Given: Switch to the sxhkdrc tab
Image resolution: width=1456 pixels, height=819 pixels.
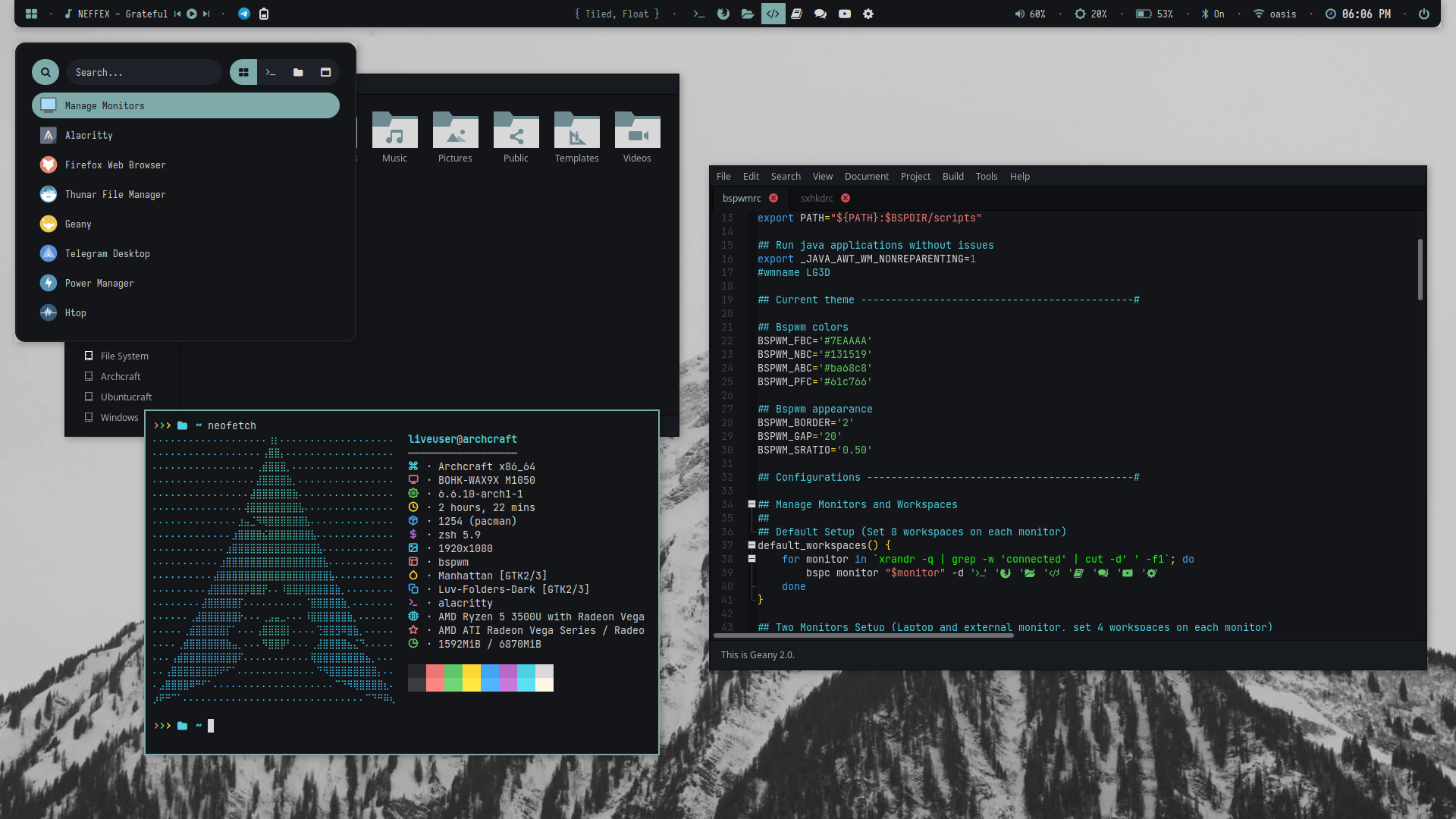Looking at the screenshot, I should click(x=817, y=198).
